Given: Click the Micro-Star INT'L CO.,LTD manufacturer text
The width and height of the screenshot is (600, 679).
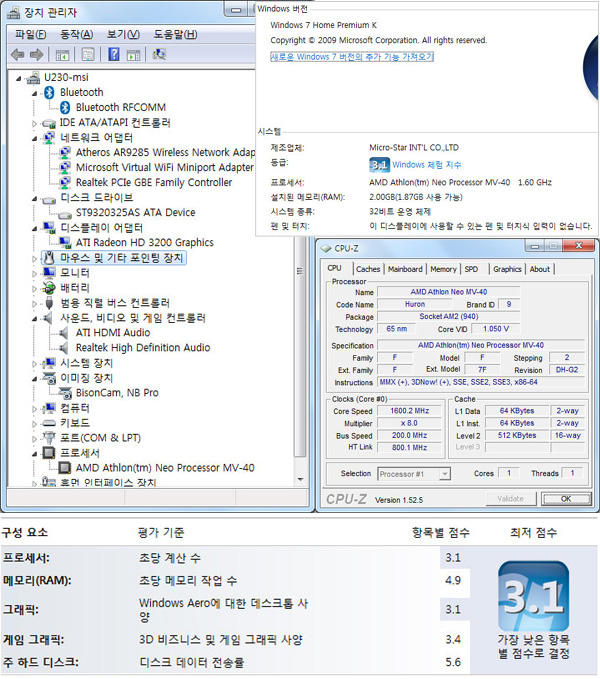Looking at the screenshot, I should point(414,148).
